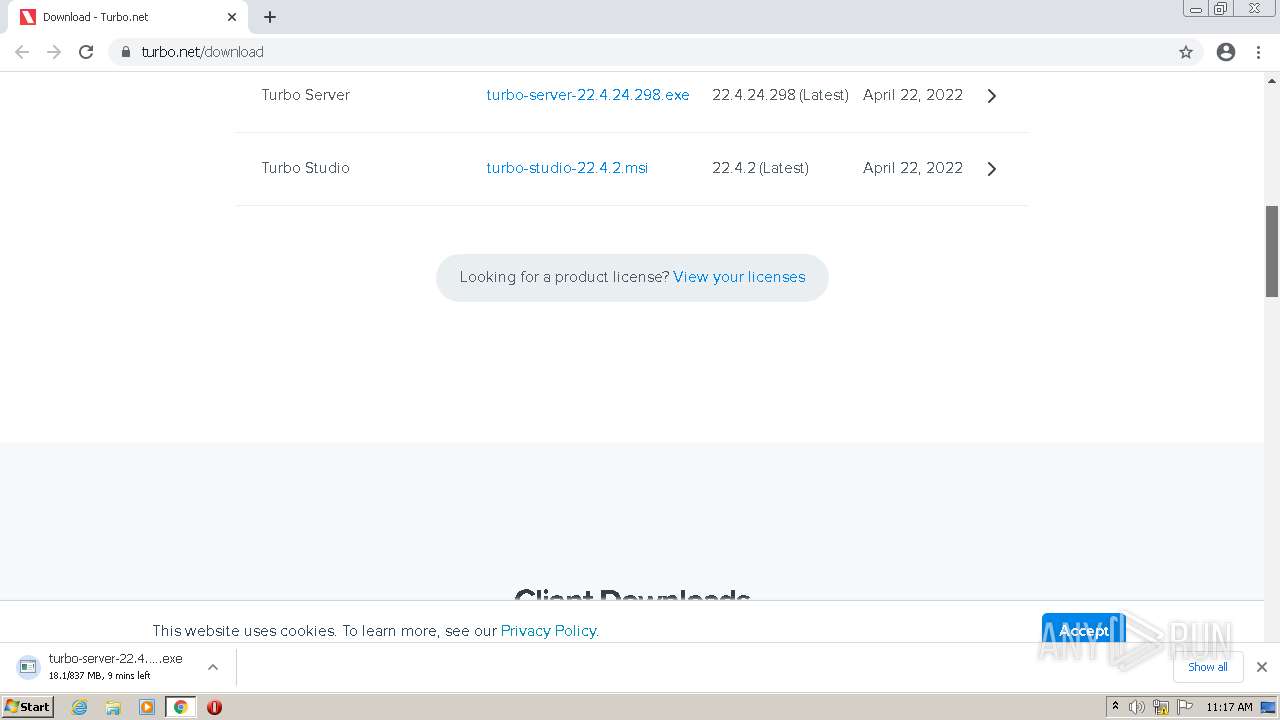
Task: Click the Turbo Server April 22, 2022 date
Action: click(x=913, y=95)
